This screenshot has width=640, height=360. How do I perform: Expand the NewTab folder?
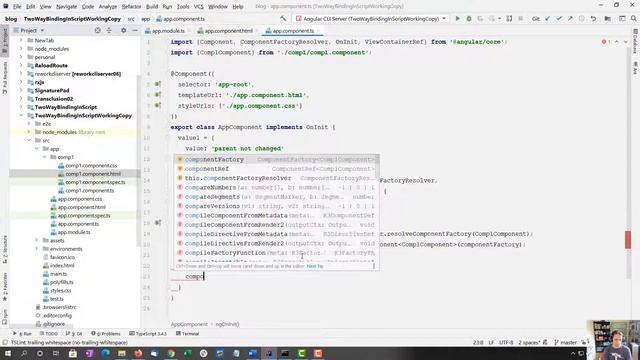point(21,40)
